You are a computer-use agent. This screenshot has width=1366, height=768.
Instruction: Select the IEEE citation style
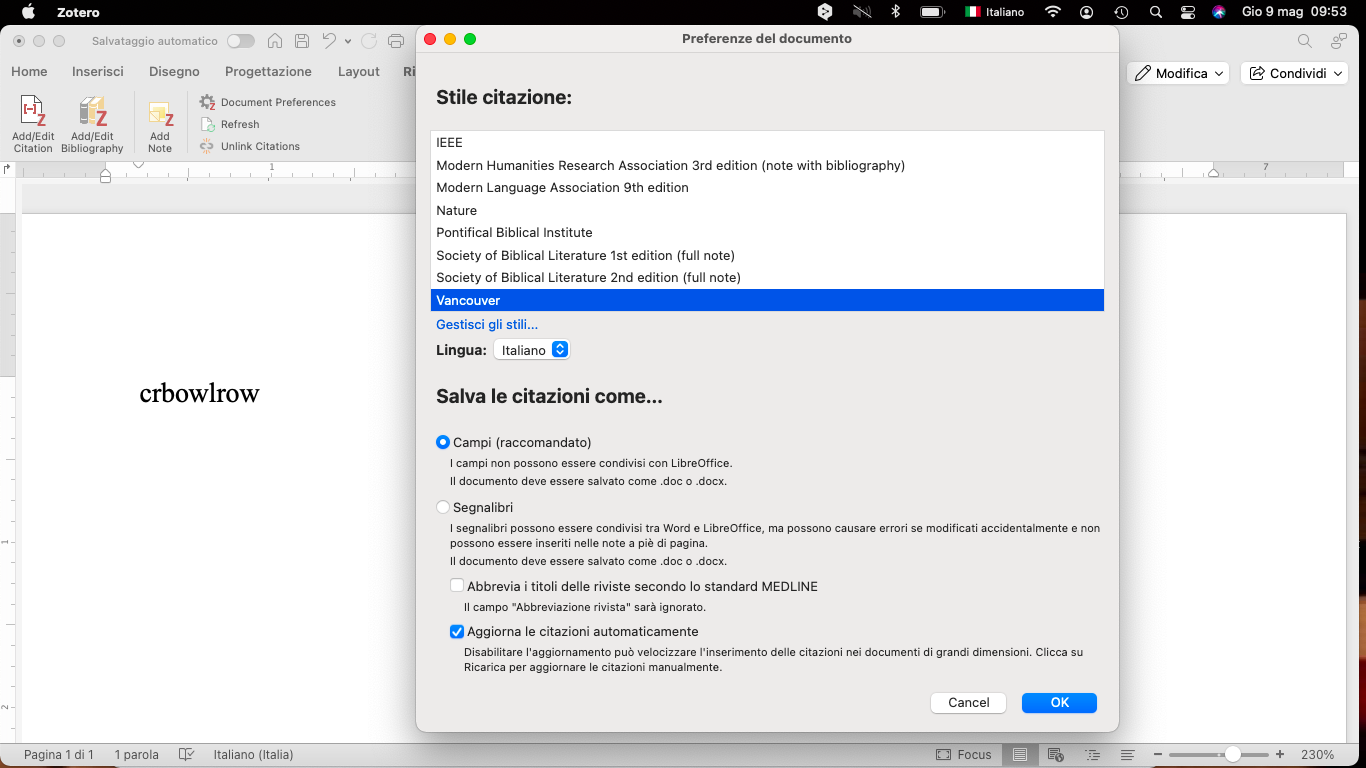pos(767,143)
